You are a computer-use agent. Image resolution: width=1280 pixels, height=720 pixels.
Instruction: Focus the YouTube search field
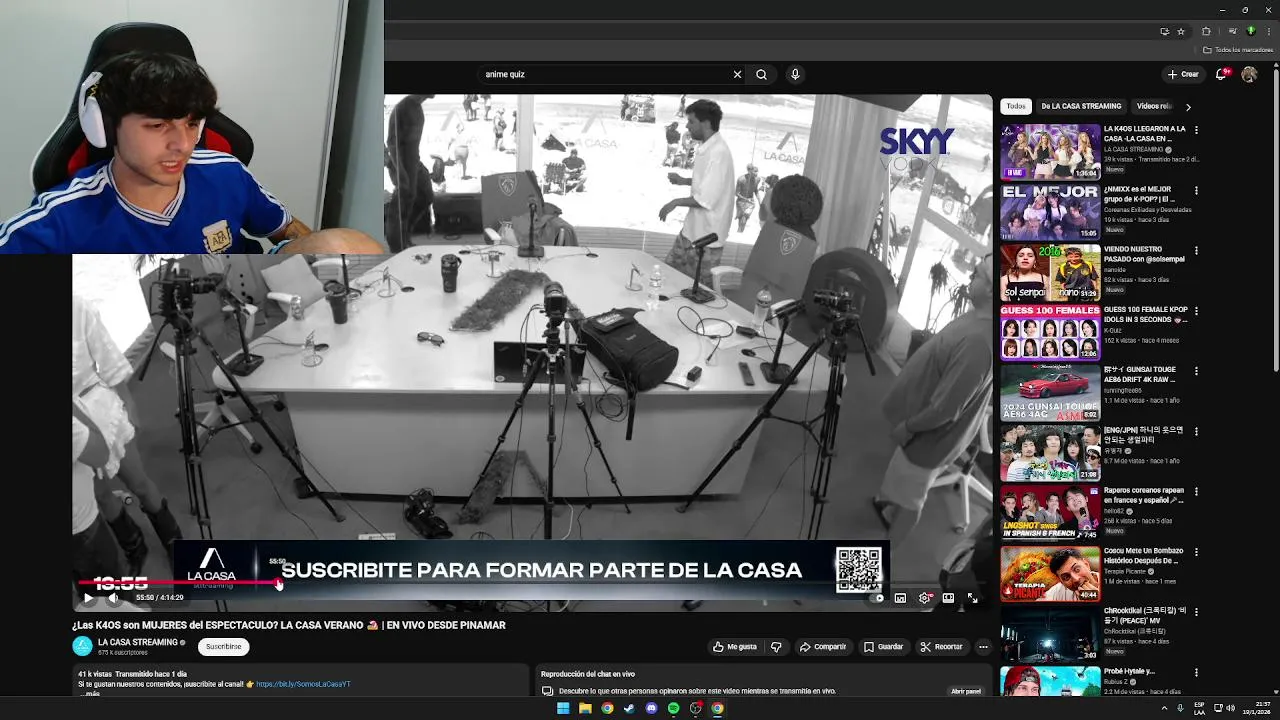click(605, 74)
